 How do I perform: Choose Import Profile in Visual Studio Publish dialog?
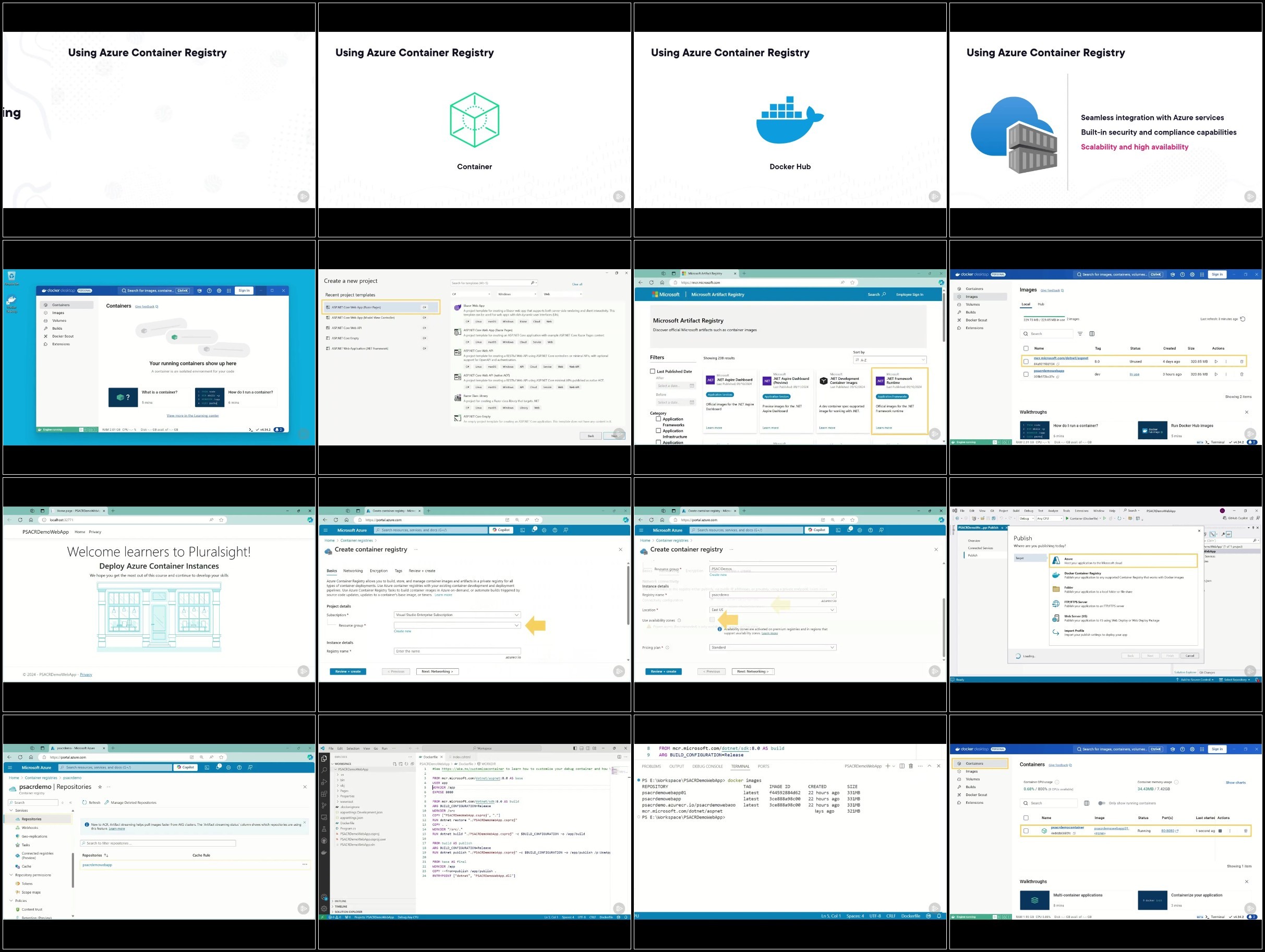coord(1123,632)
